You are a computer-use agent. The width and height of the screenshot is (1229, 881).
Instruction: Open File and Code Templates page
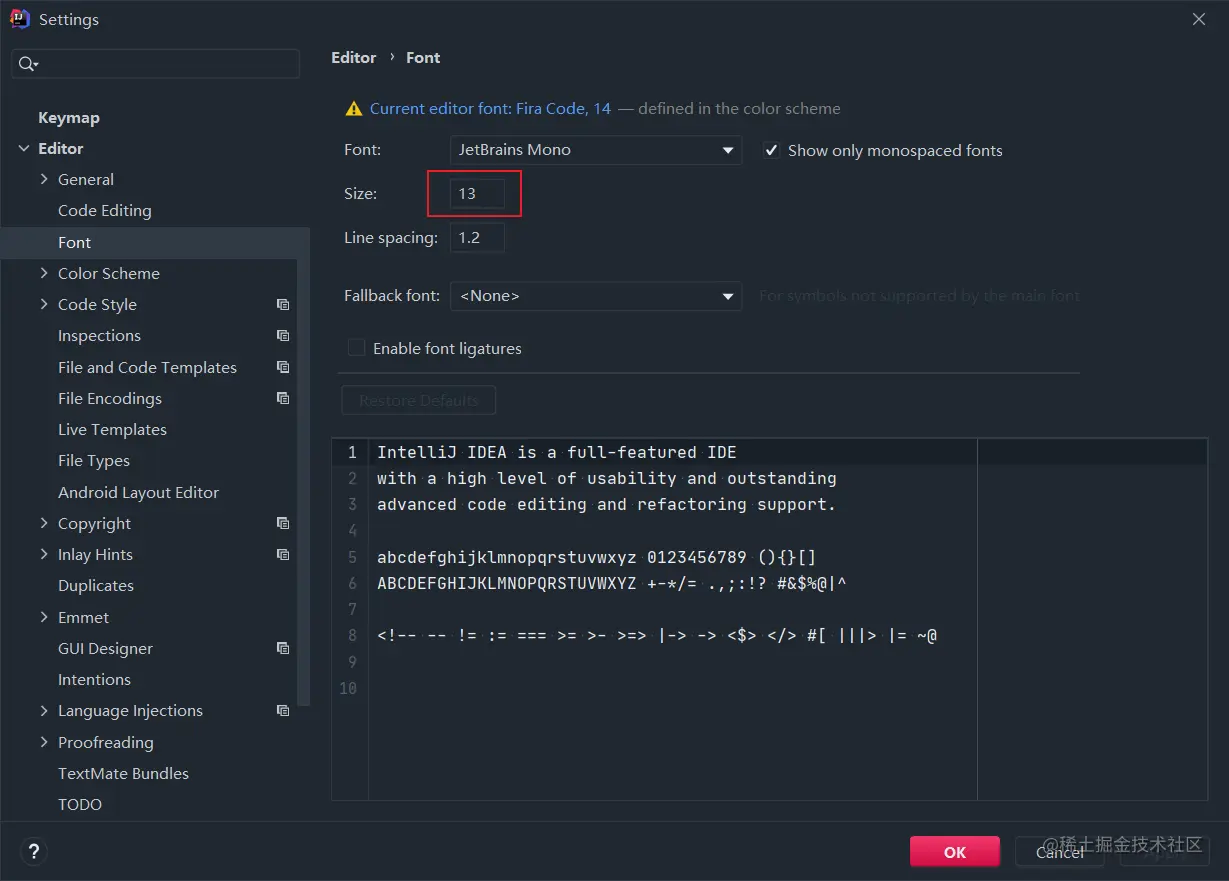(147, 368)
